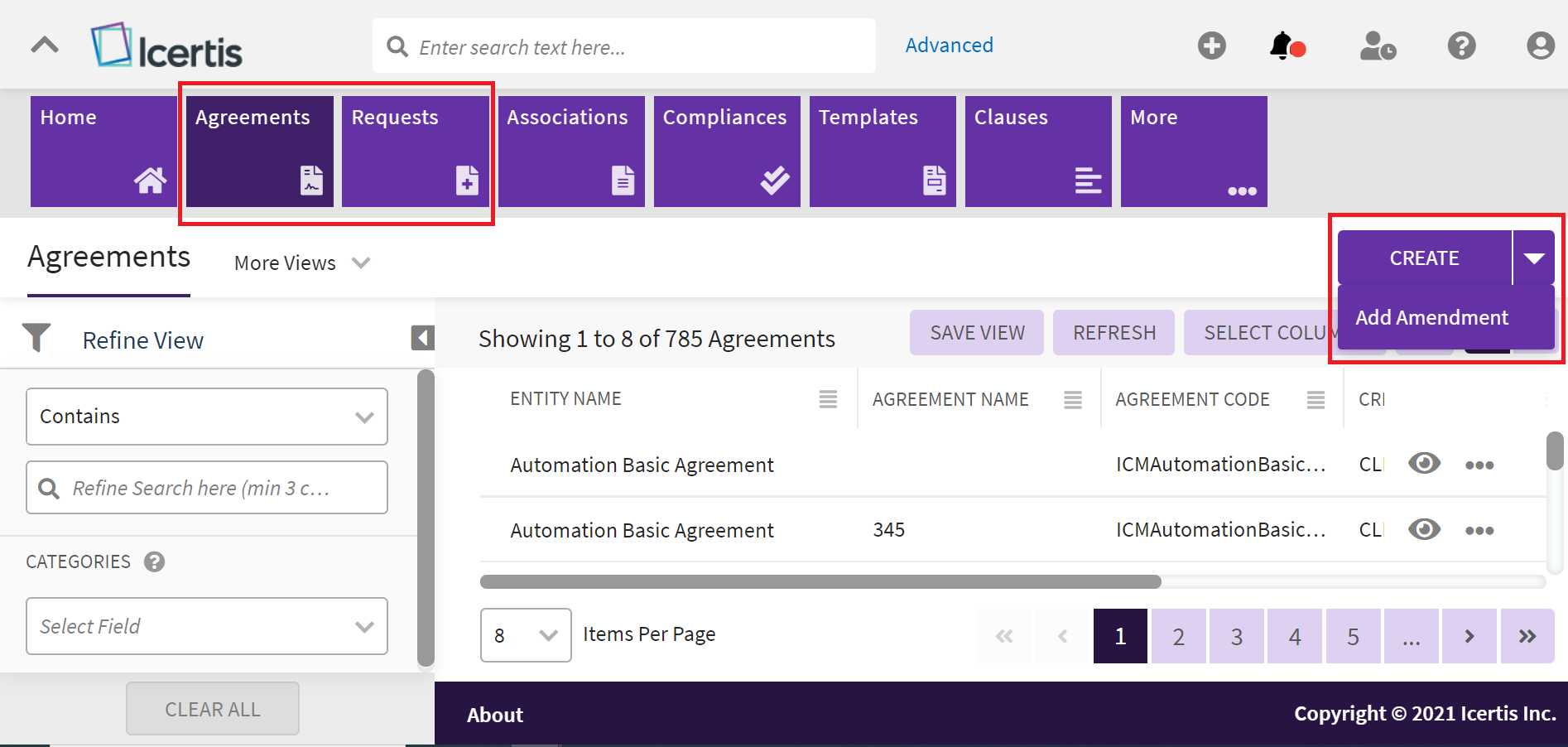This screenshot has height=747, width=1568.
Task: Click the add new plus icon in header
Action: click(1211, 46)
